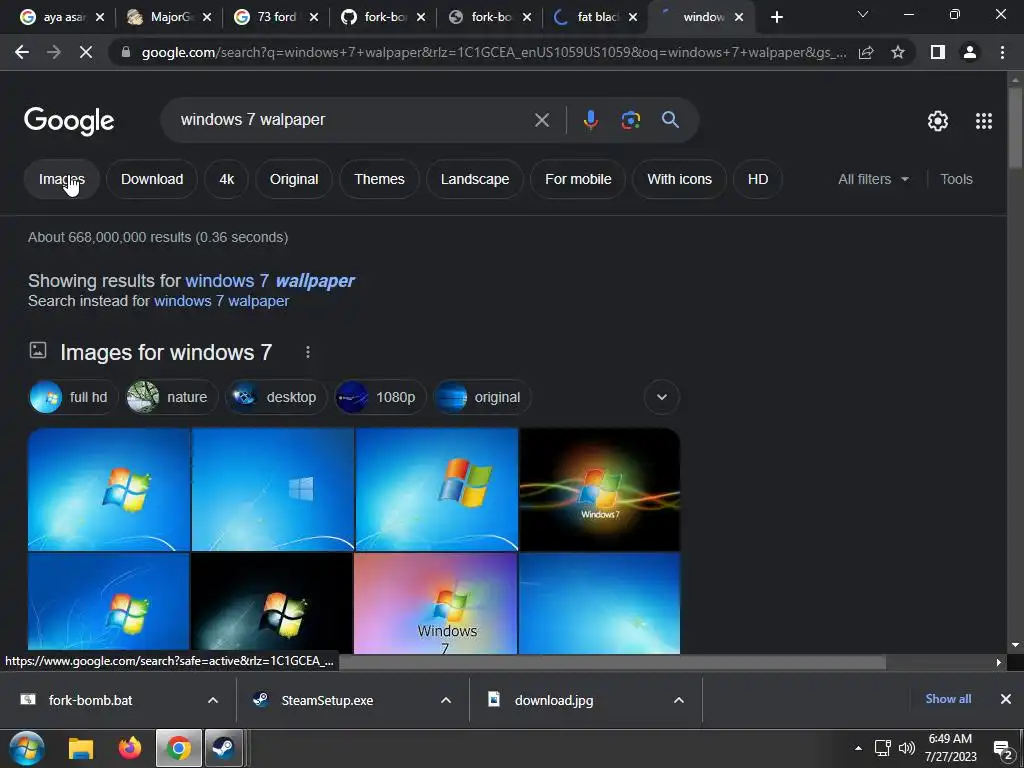Select the 4k filter chip
The image size is (1024, 768).
[227, 179]
